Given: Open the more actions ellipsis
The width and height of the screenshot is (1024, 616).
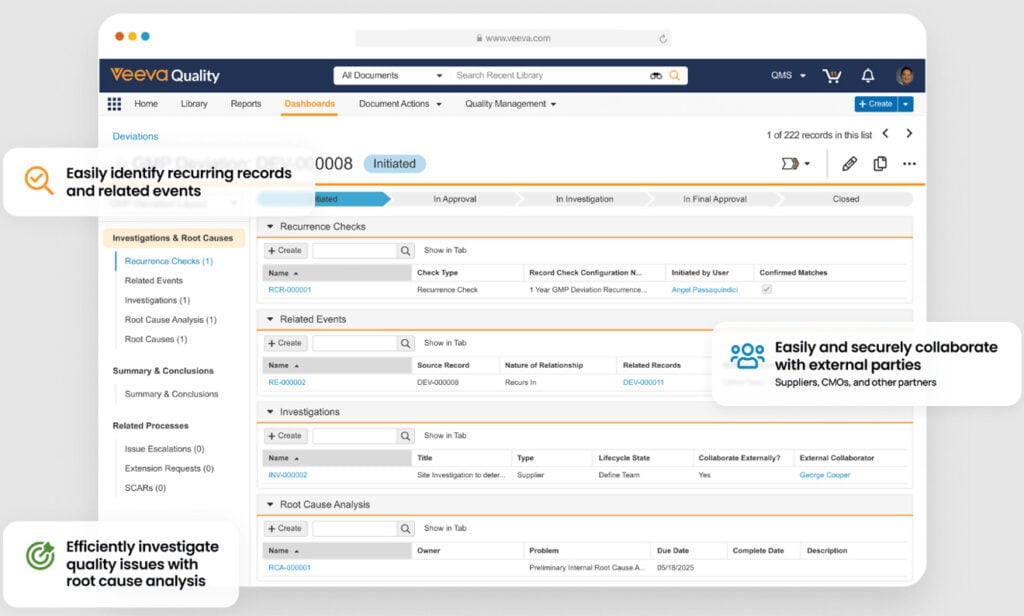Looking at the screenshot, I should point(909,164).
